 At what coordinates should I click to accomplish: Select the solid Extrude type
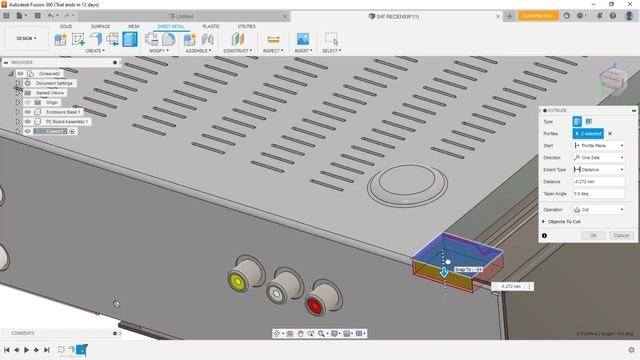coord(577,121)
